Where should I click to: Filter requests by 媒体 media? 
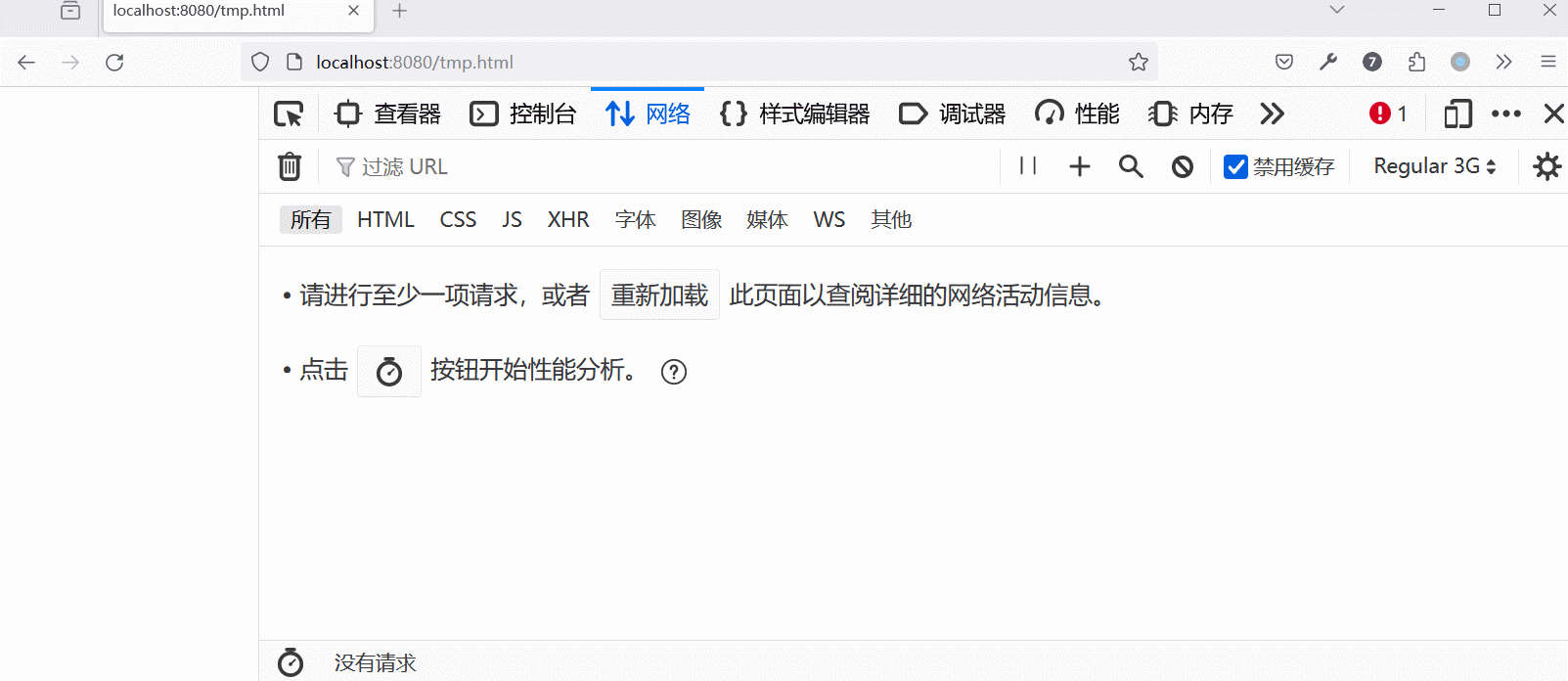767,220
